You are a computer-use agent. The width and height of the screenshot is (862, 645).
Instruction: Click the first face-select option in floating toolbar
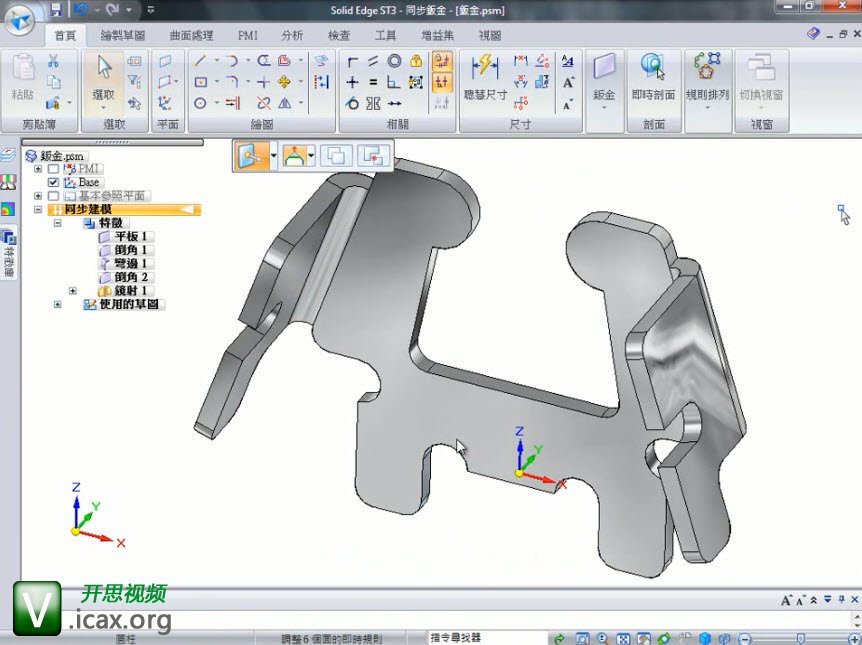point(252,156)
